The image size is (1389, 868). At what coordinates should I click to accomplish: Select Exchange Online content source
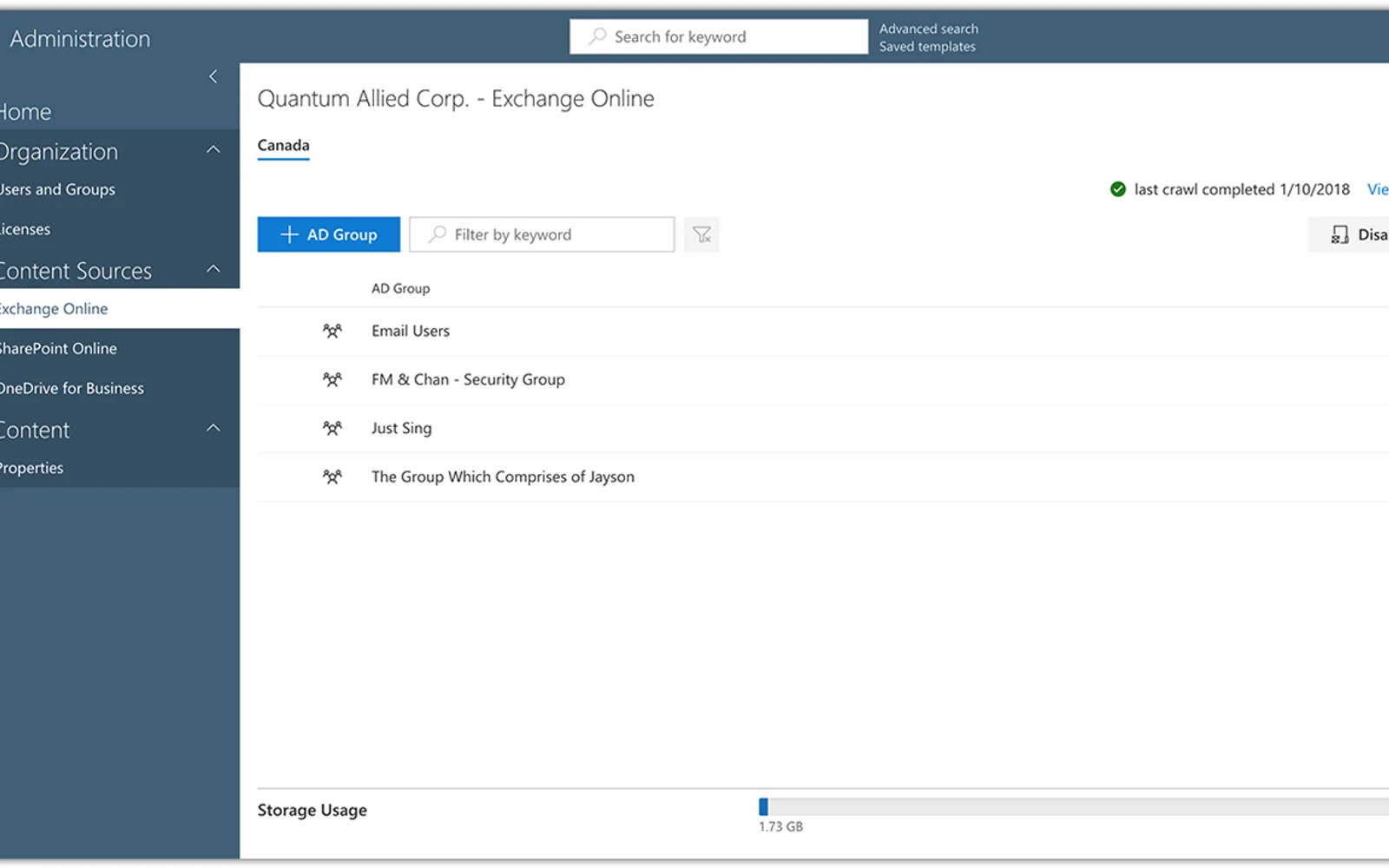coord(120,308)
